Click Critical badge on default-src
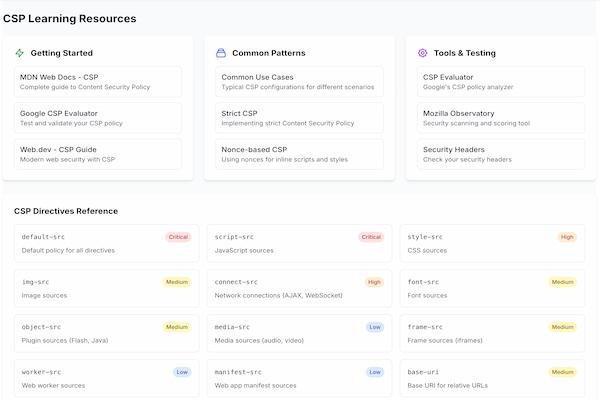Screen dimensions: 600x400 click(x=178, y=237)
